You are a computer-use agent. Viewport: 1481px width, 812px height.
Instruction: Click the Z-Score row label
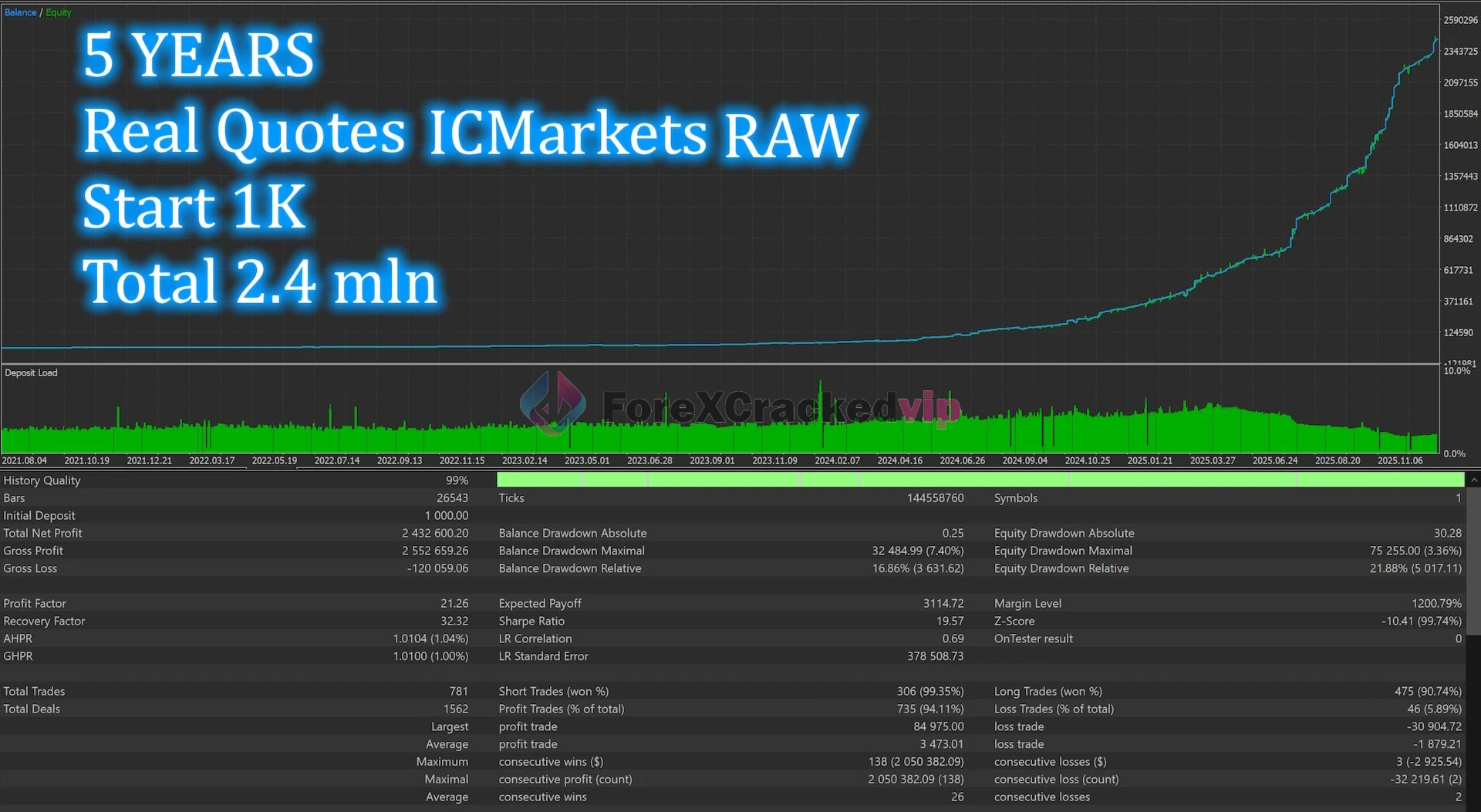point(1014,621)
